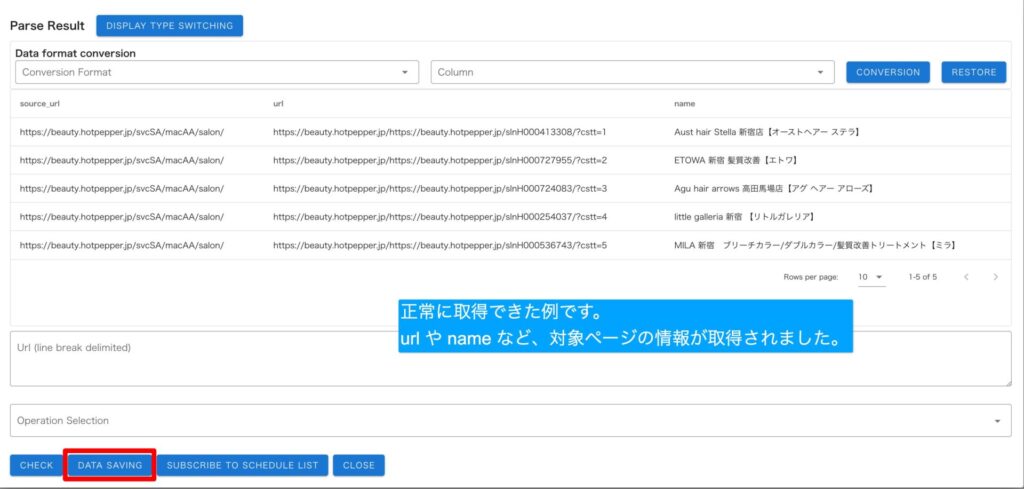Select the Aust hair Stella row name
The width and height of the screenshot is (1024, 489).
[x=767, y=132]
